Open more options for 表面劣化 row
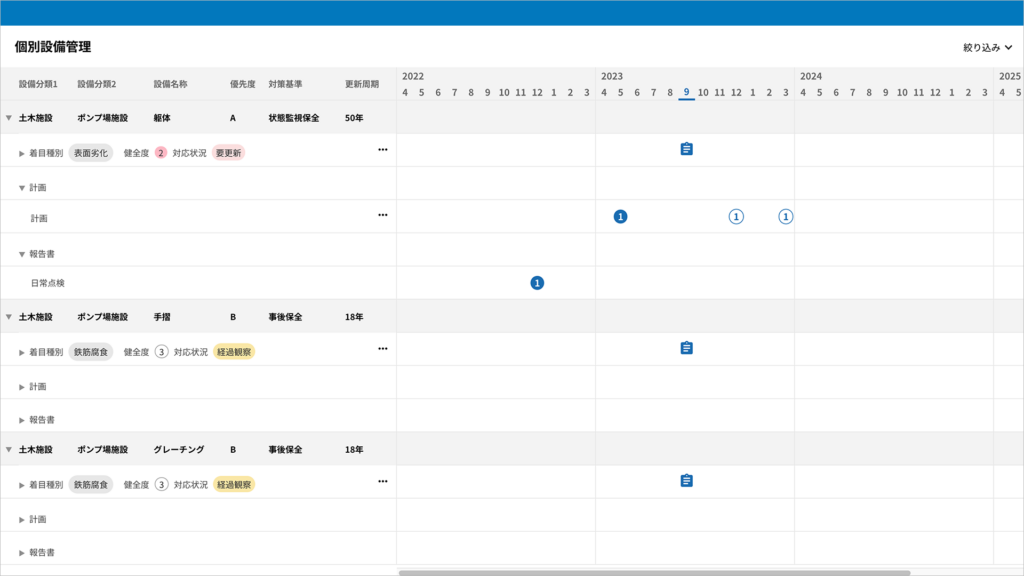Image resolution: width=1024 pixels, height=576 pixels. pyautogui.click(x=382, y=149)
